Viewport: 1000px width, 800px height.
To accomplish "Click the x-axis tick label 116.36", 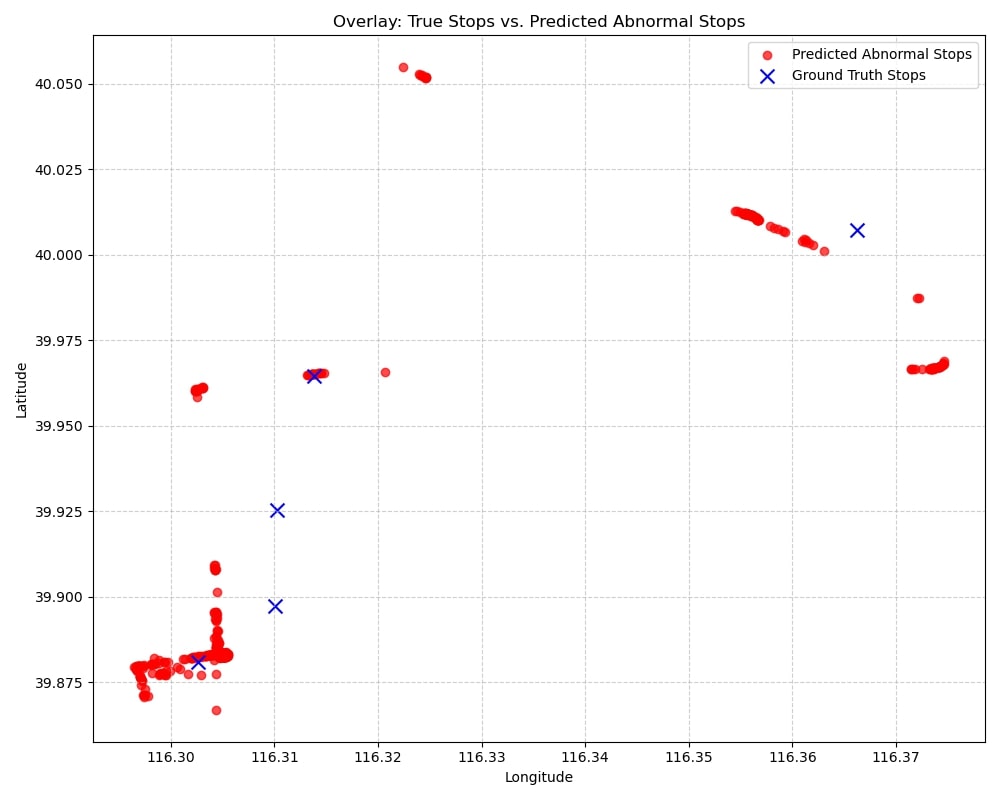I will click(x=793, y=757).
